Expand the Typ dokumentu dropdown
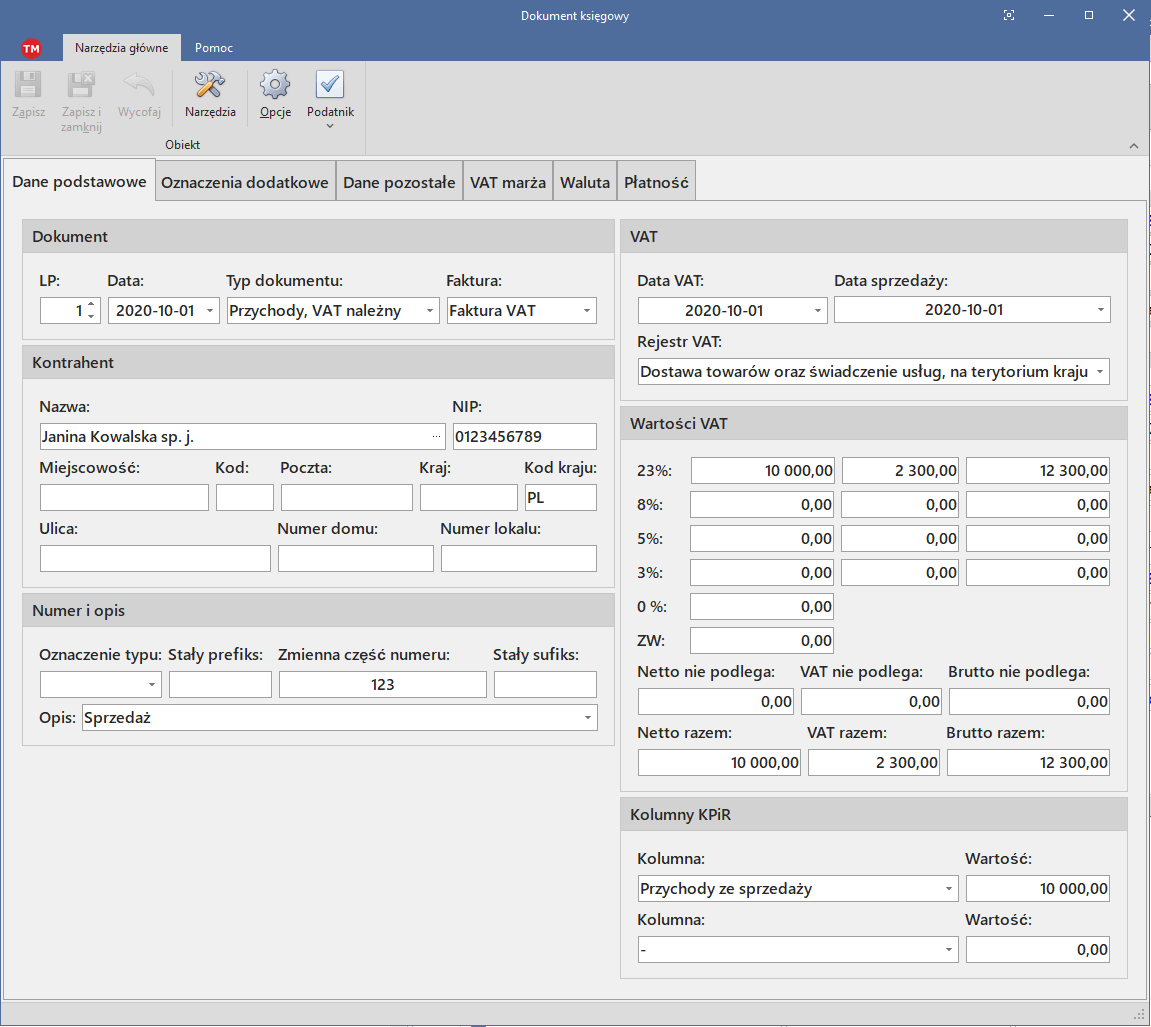1151x1027 pixels. [430, 311]
